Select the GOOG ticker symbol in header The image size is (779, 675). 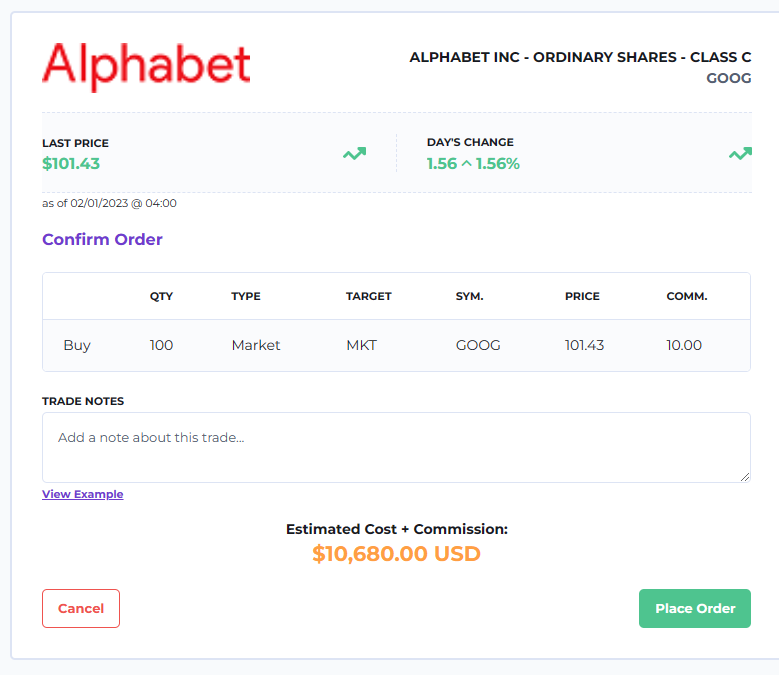point(729,78)
